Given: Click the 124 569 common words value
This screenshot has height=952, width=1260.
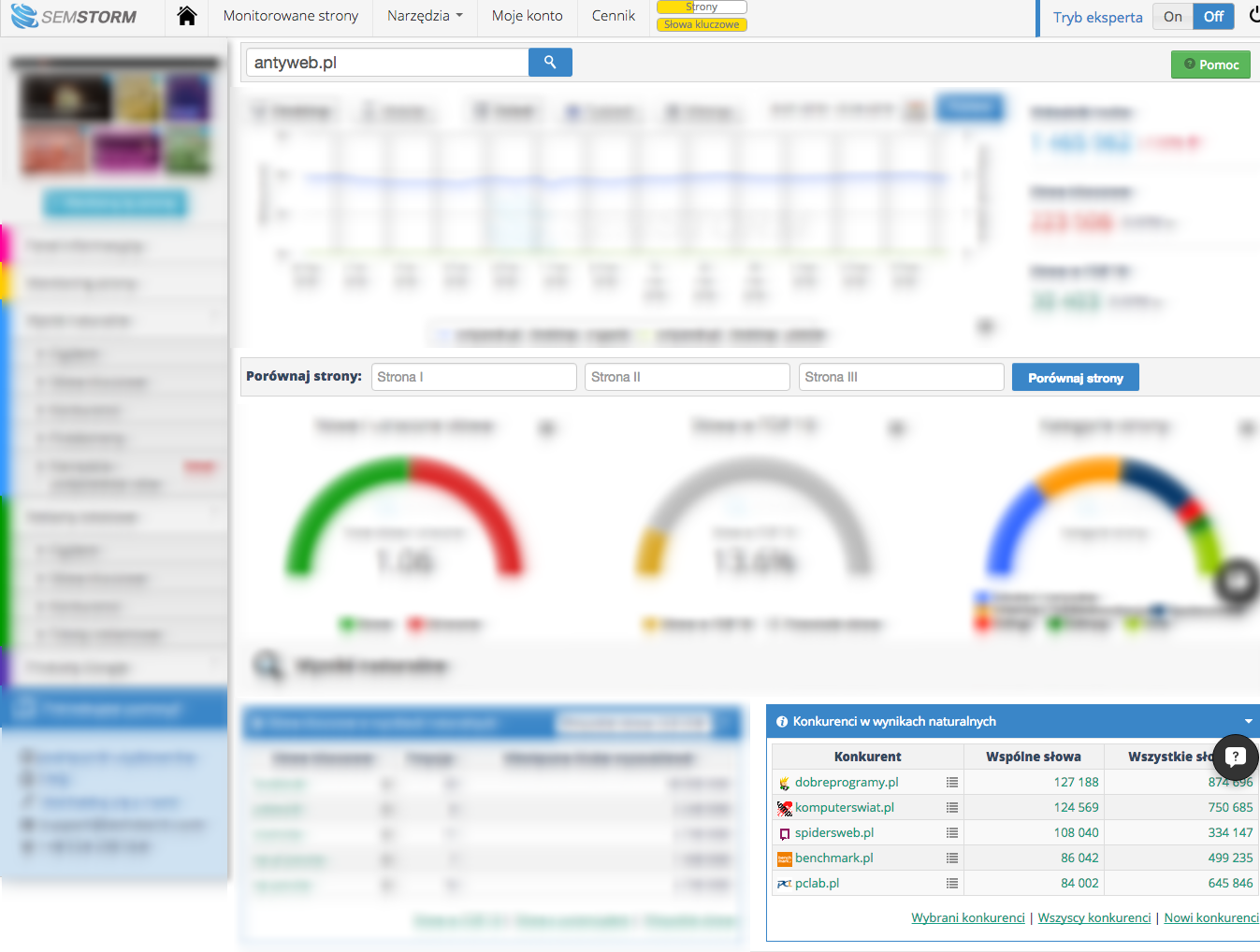Looking at the screenshot, I should 1077,807.
